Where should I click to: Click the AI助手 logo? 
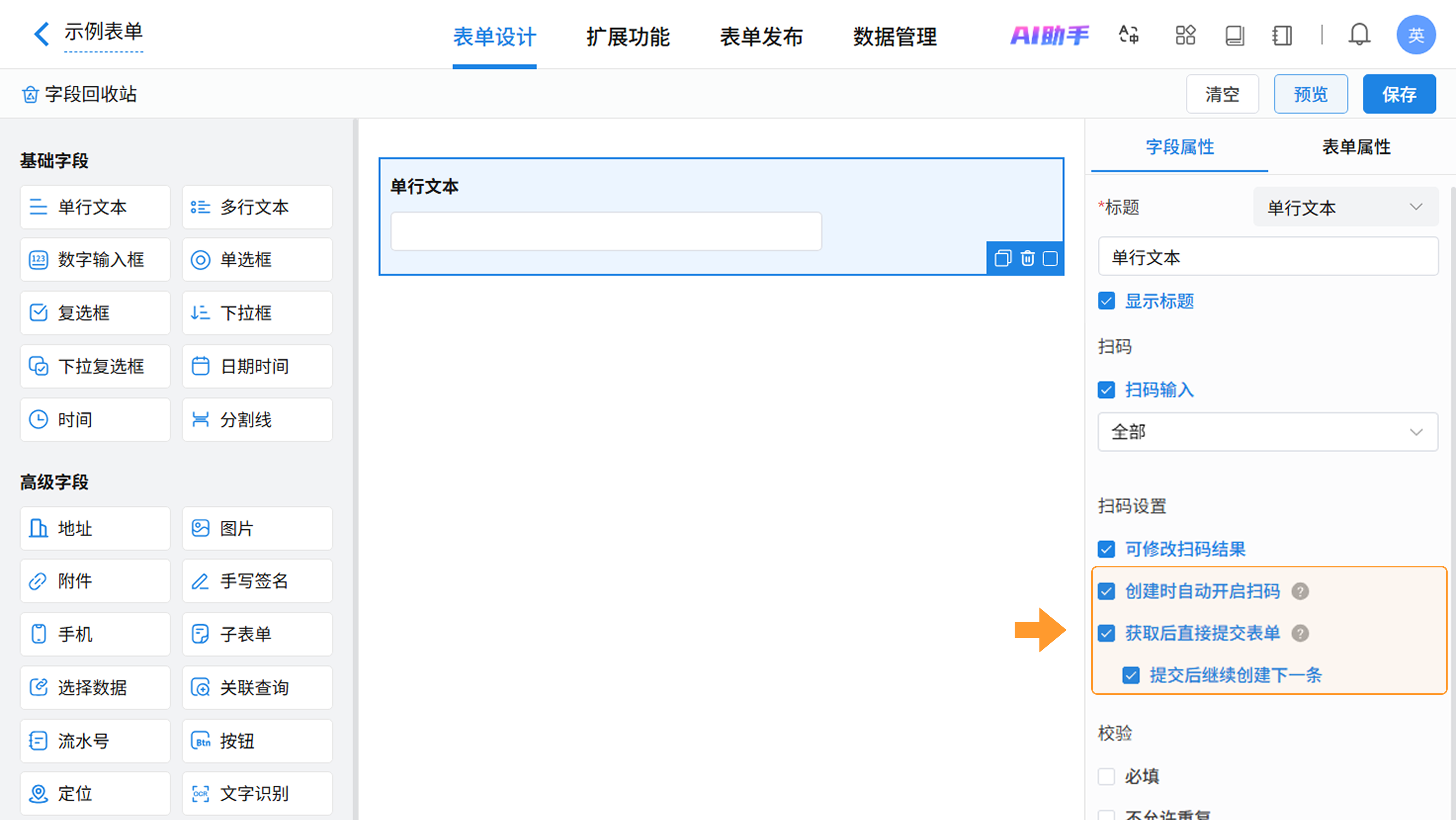1049,35
